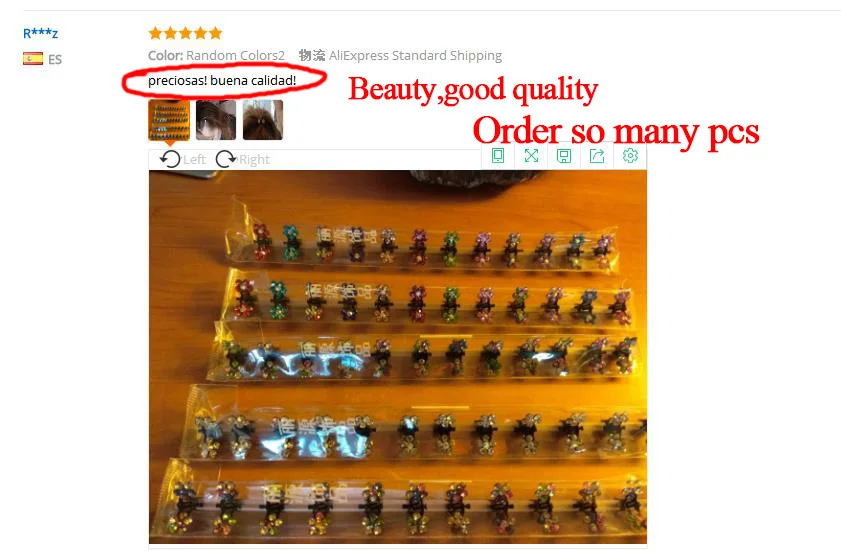Click the ES country code
Viewport: 841px width, 551px height.
pos(55,59)
